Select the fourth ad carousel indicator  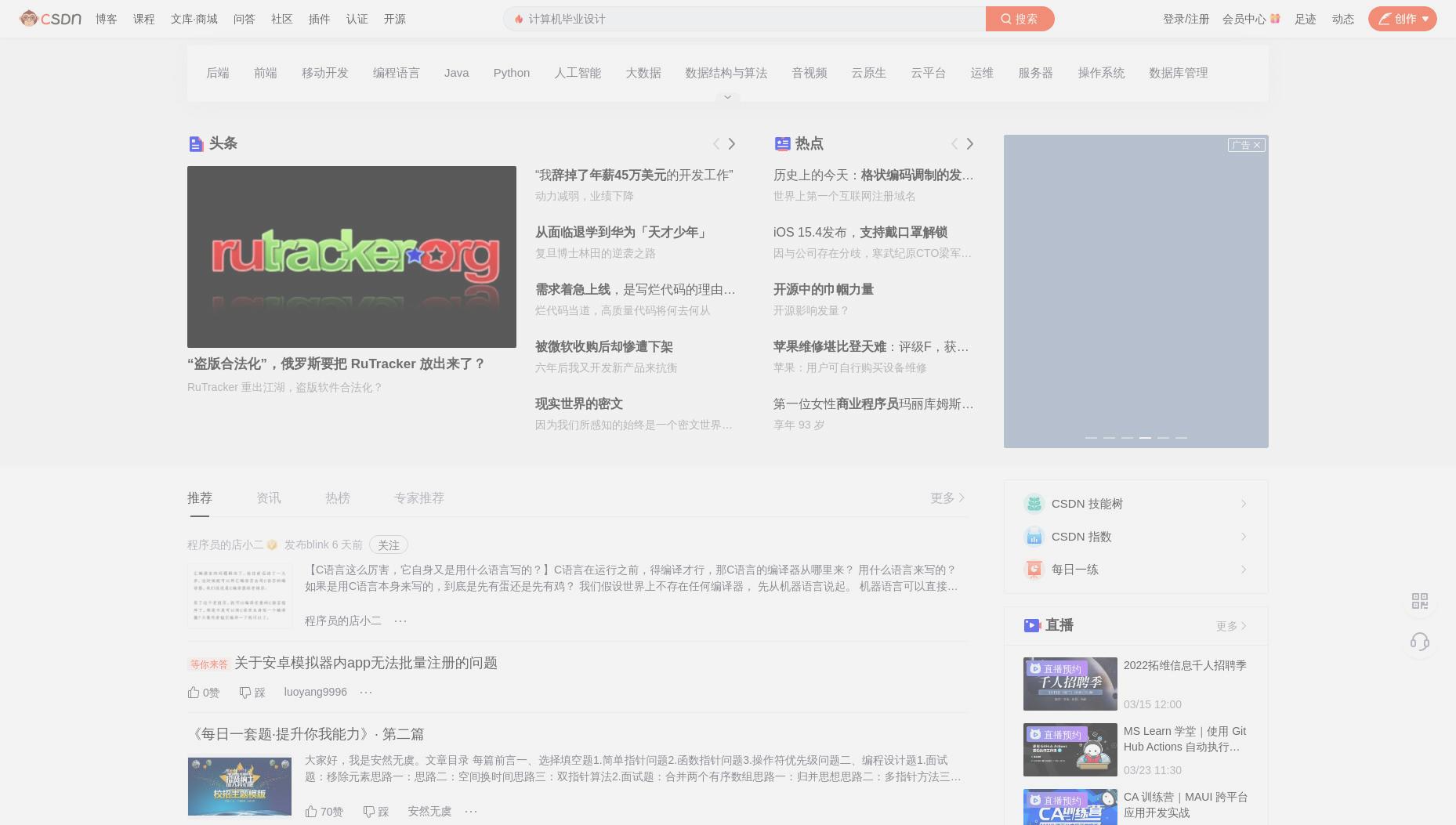pos(1145,437)
